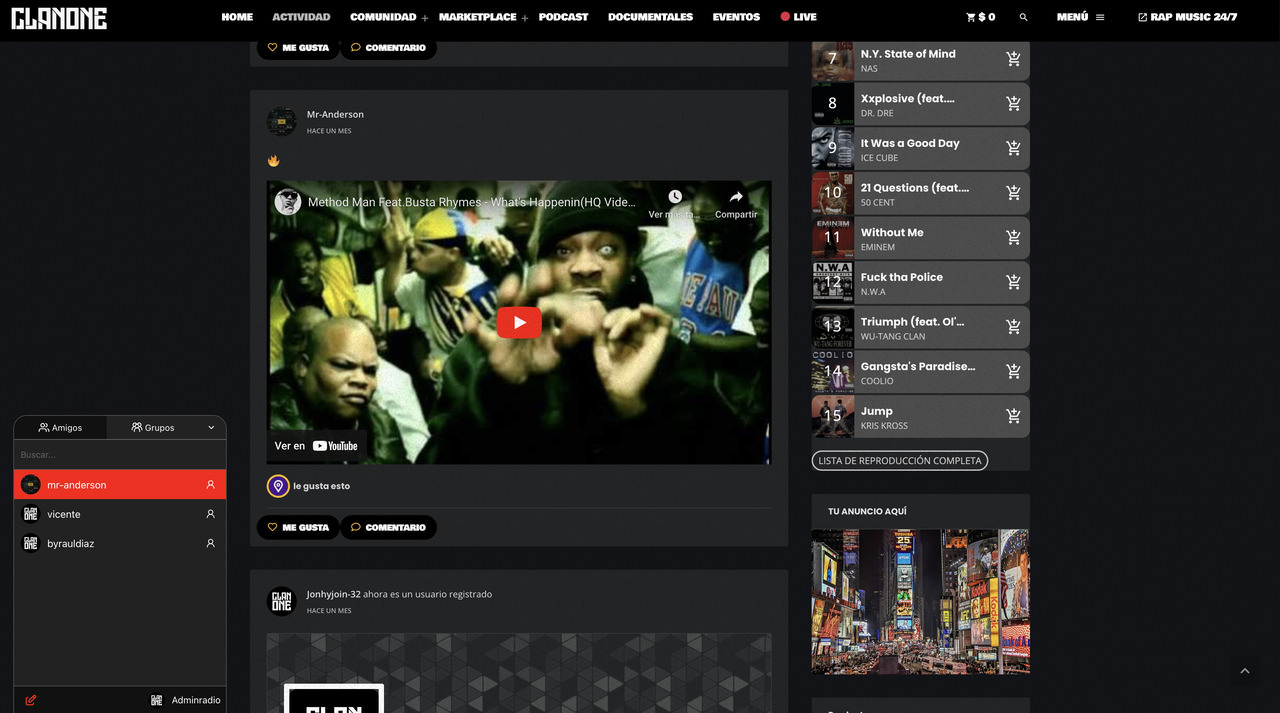The height and width of the screenshot is (713, 1280).
Task: Switch to the Grupos tab
Action: pyautogui.click(x=152, y=428)
